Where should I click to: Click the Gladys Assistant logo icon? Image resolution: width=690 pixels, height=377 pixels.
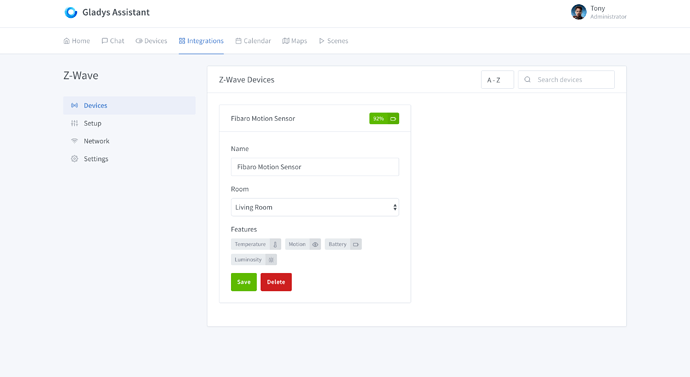click(x=70, y=12)
